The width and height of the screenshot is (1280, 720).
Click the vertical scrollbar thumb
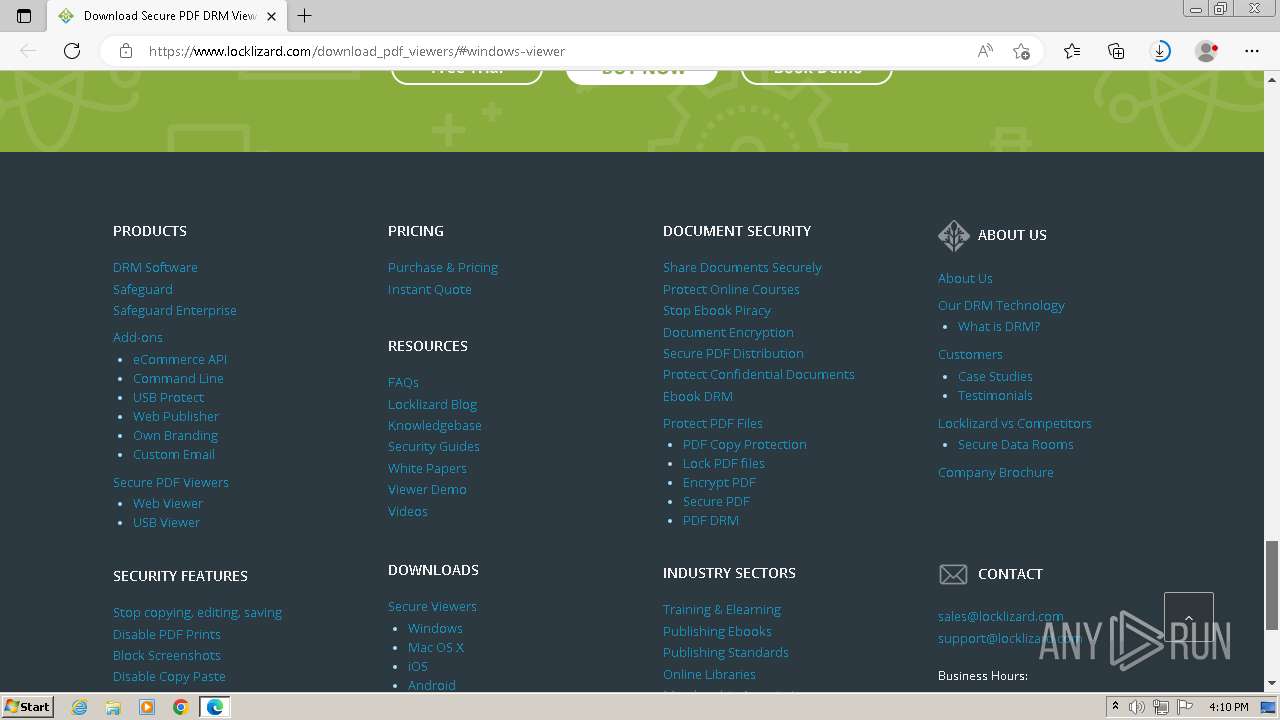(x=1272, y=585)
